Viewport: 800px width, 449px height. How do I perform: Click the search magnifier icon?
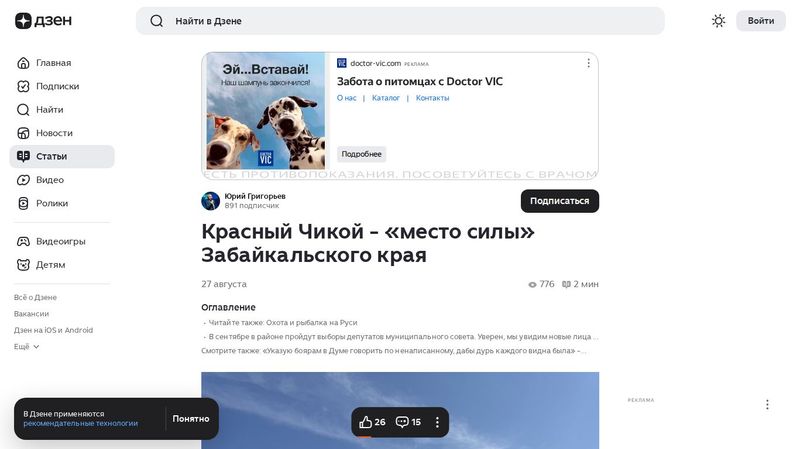point(156,21)
